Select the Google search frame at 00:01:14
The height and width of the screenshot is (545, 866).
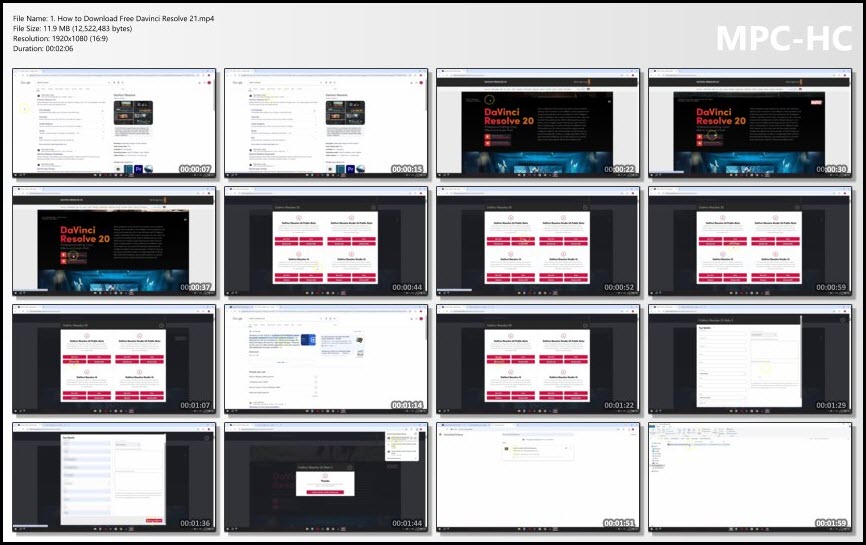point(326,359)
